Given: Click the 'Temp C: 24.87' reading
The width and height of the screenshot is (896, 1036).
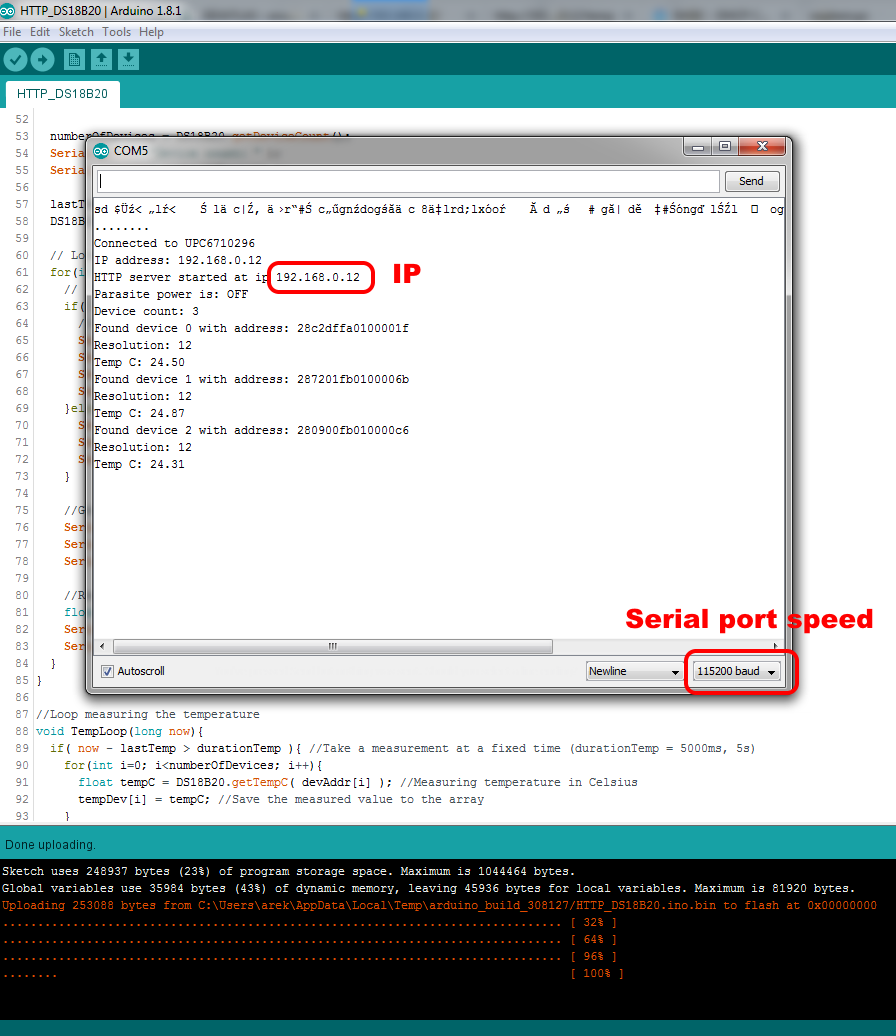Looking at the screenshot, I should coord(139,413).
